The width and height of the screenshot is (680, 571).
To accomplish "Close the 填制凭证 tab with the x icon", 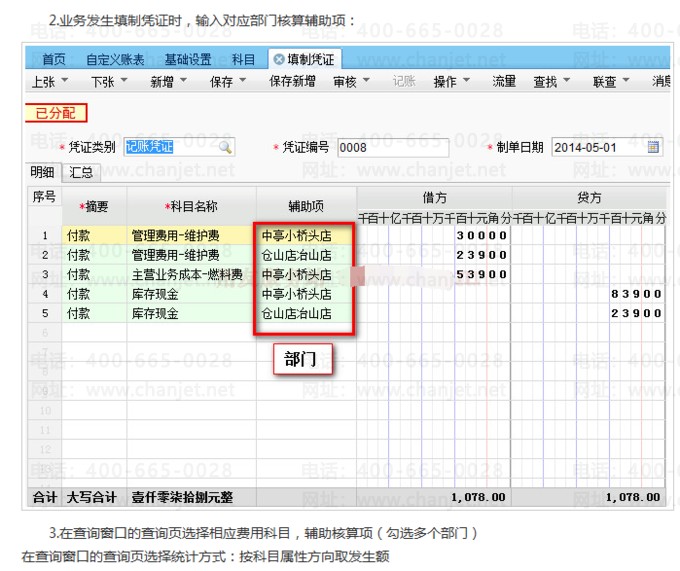I will tap(280, 59).
